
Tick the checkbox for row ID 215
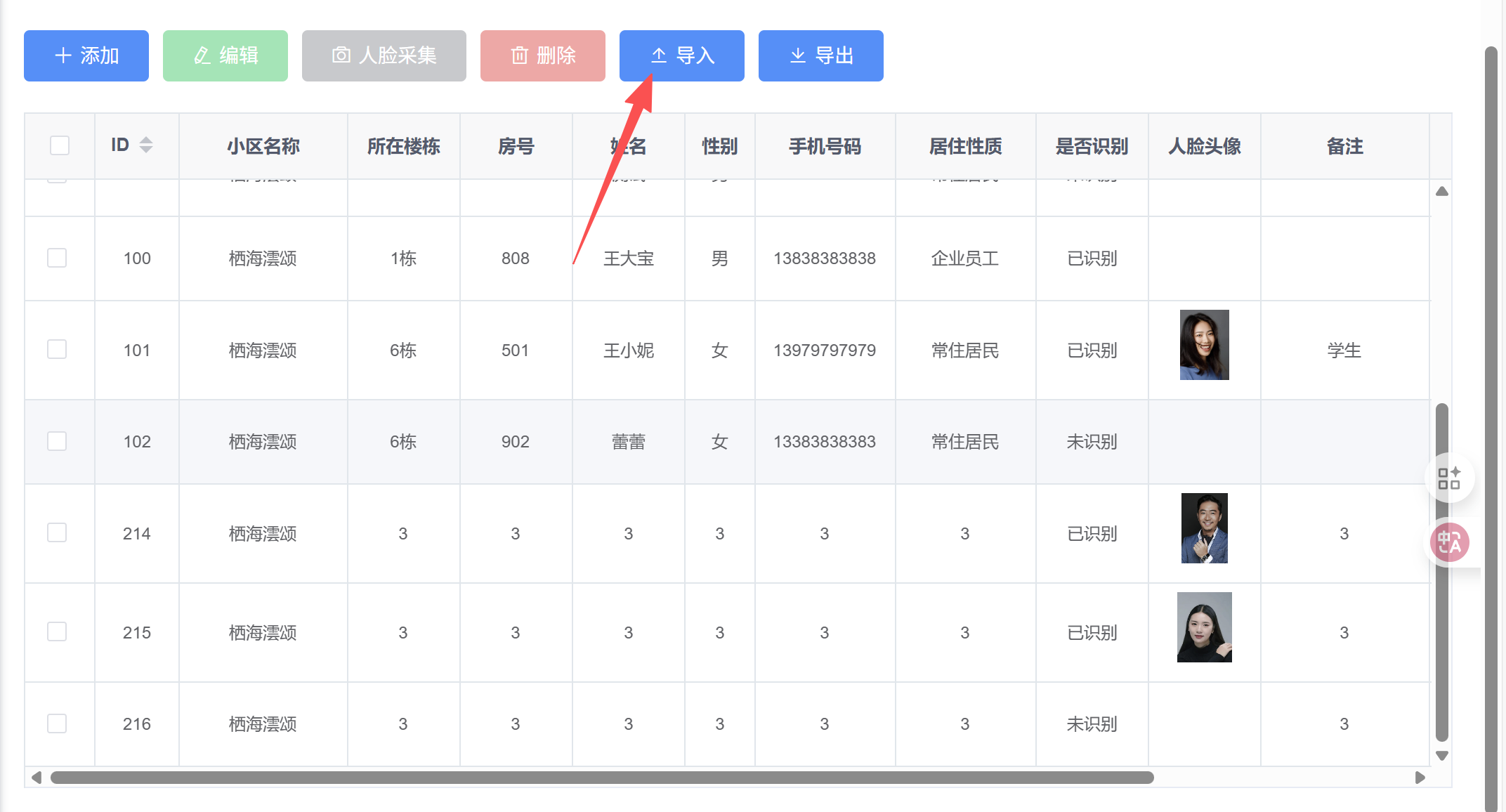(x=57, y=631)
